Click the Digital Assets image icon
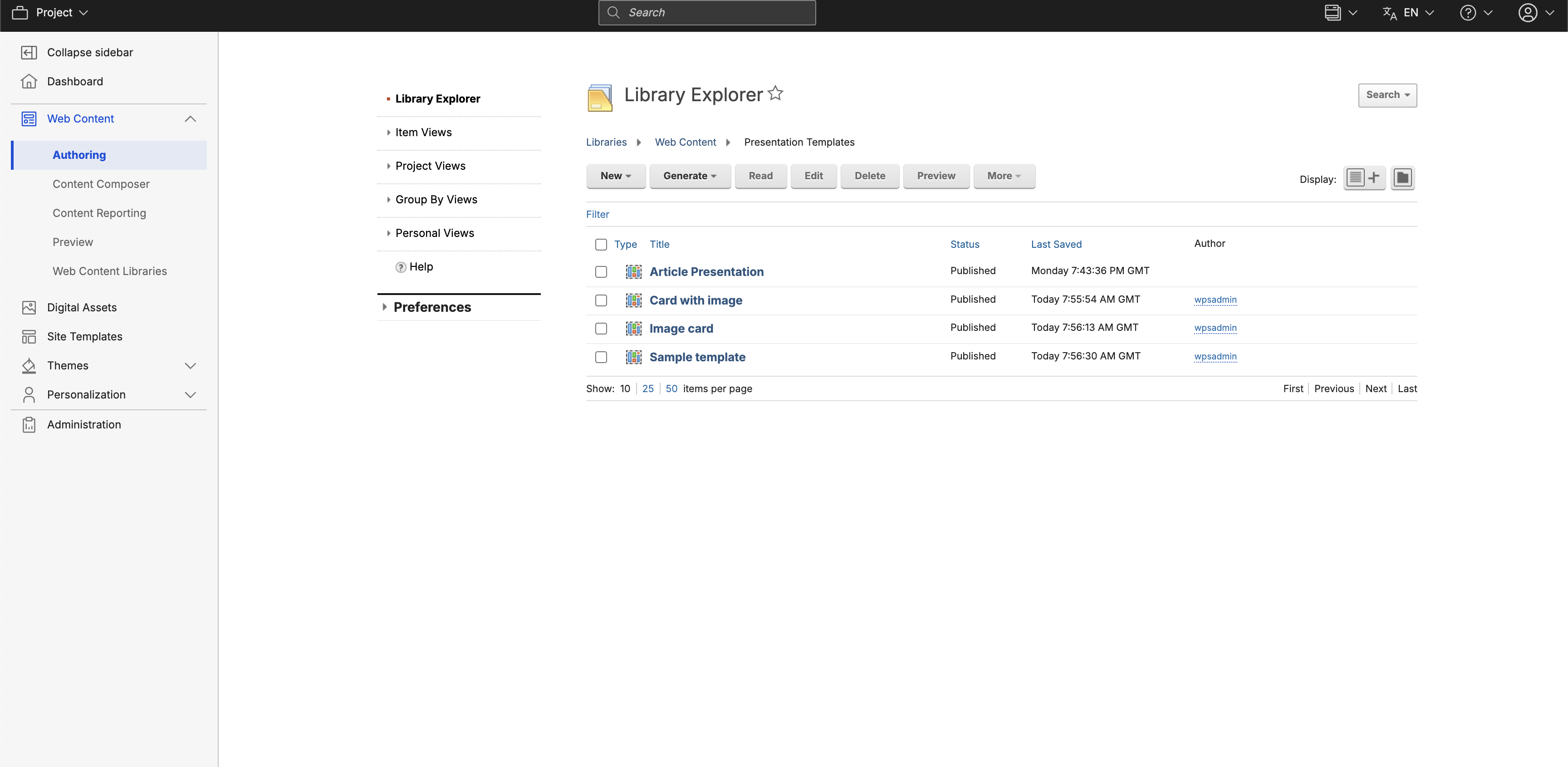 (x=29, y=307)
